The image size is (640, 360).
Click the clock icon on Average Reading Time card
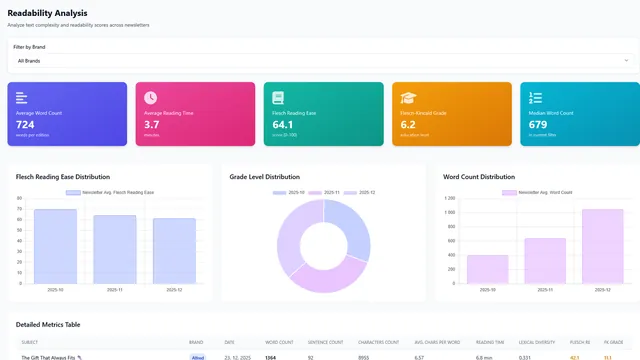pos(150,98)
